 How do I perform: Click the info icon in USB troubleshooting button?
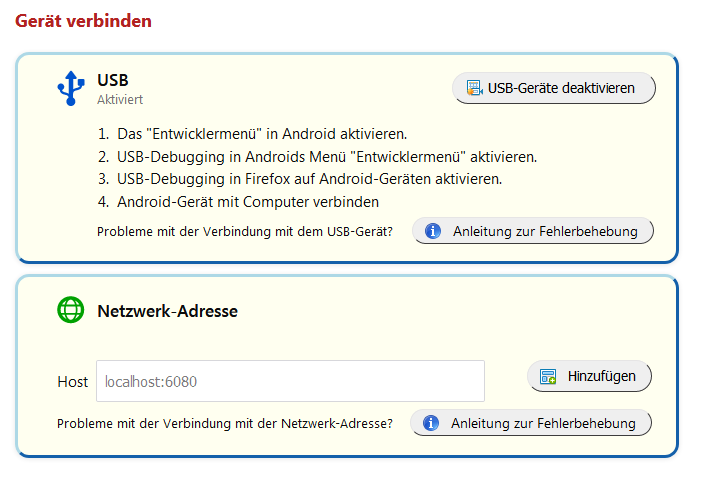433,231
